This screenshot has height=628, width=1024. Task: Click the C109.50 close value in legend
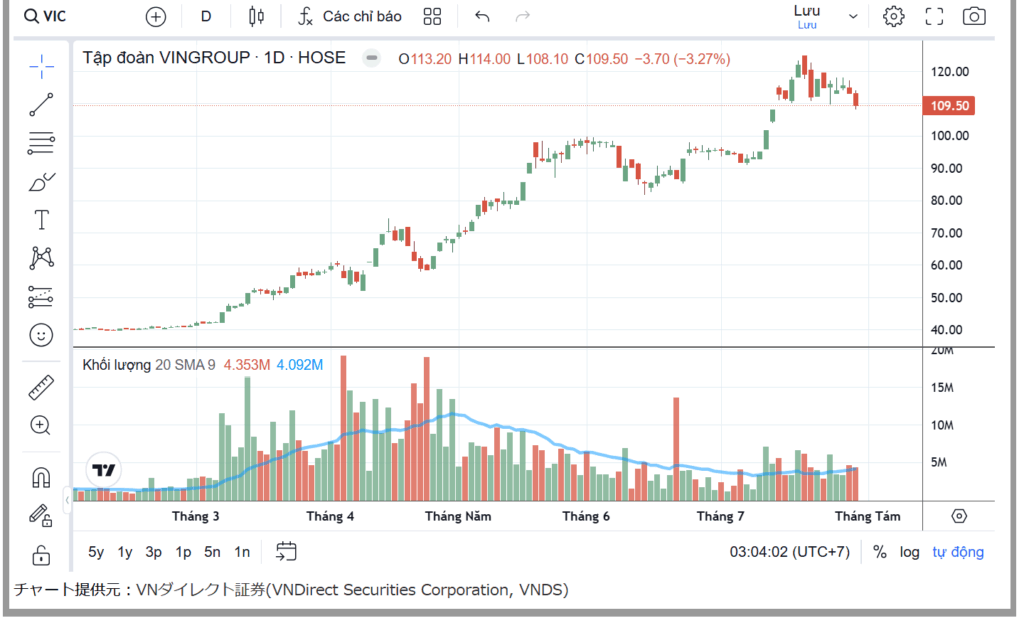click(x=601, y=59)
